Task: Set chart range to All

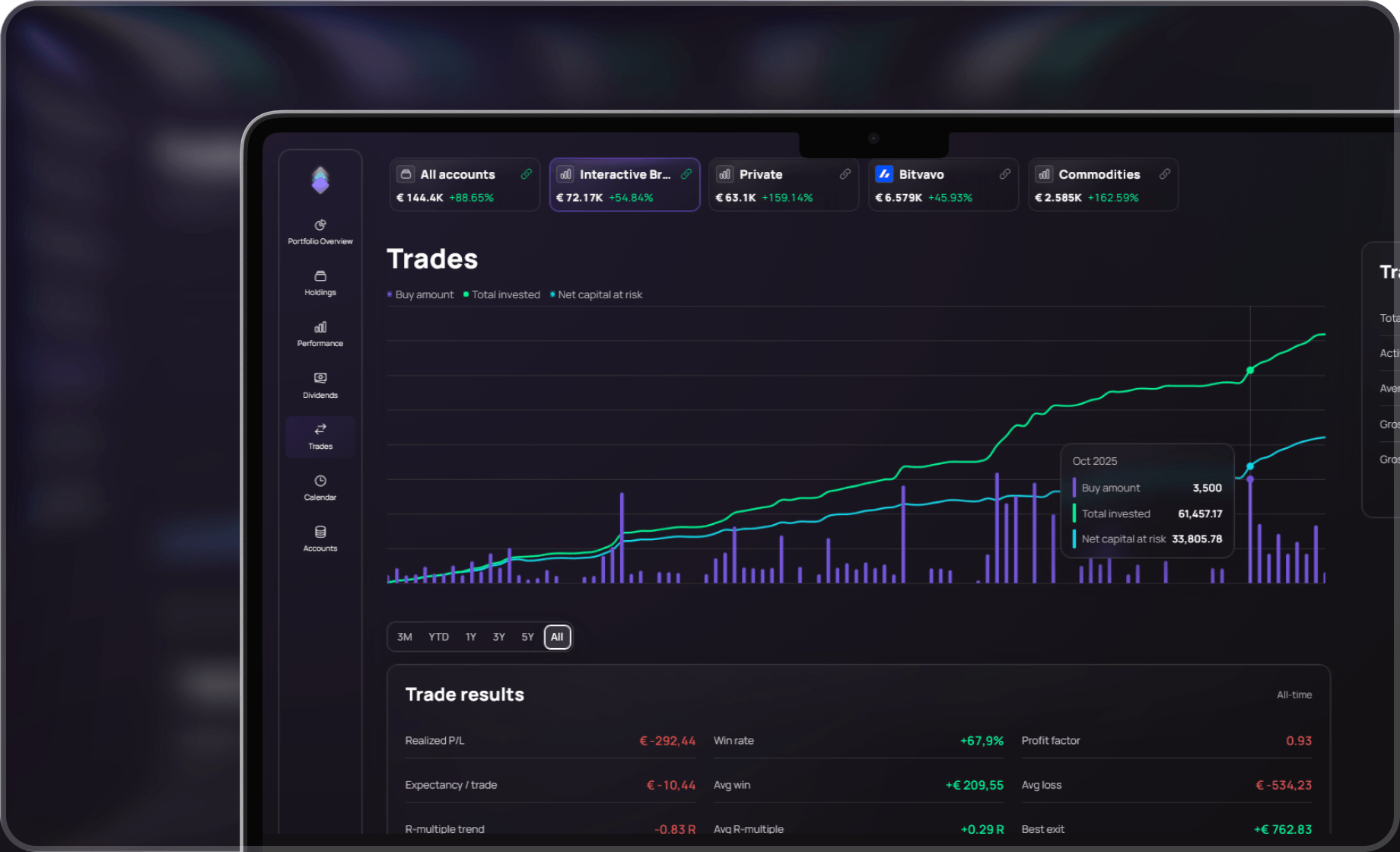Action: (x=558, y=637)
